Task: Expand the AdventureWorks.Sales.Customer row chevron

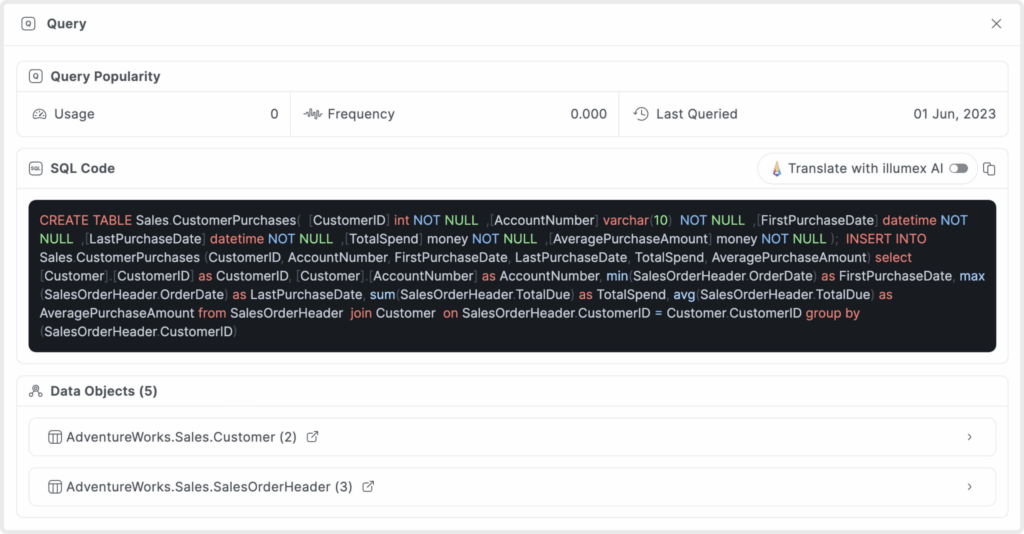Action: pyautogui.click(x=970, y=437)
